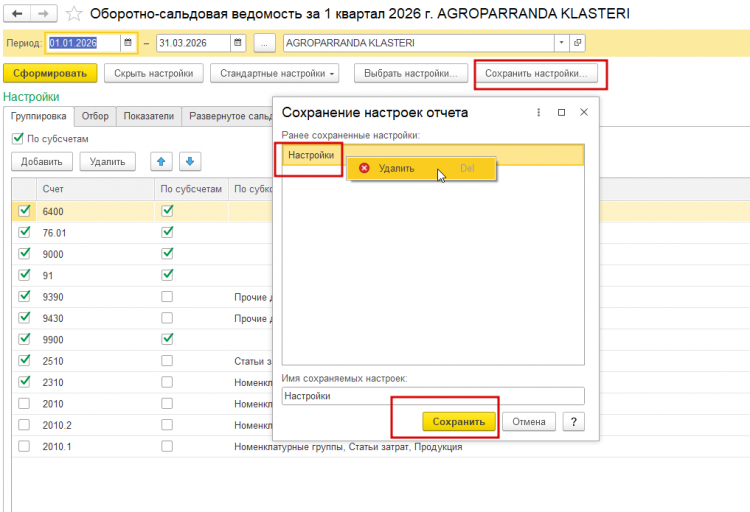The width and height of the screenshot is (750, 512).
Task: Switch to the Показатели tab
Action: [x=149, y=116]
